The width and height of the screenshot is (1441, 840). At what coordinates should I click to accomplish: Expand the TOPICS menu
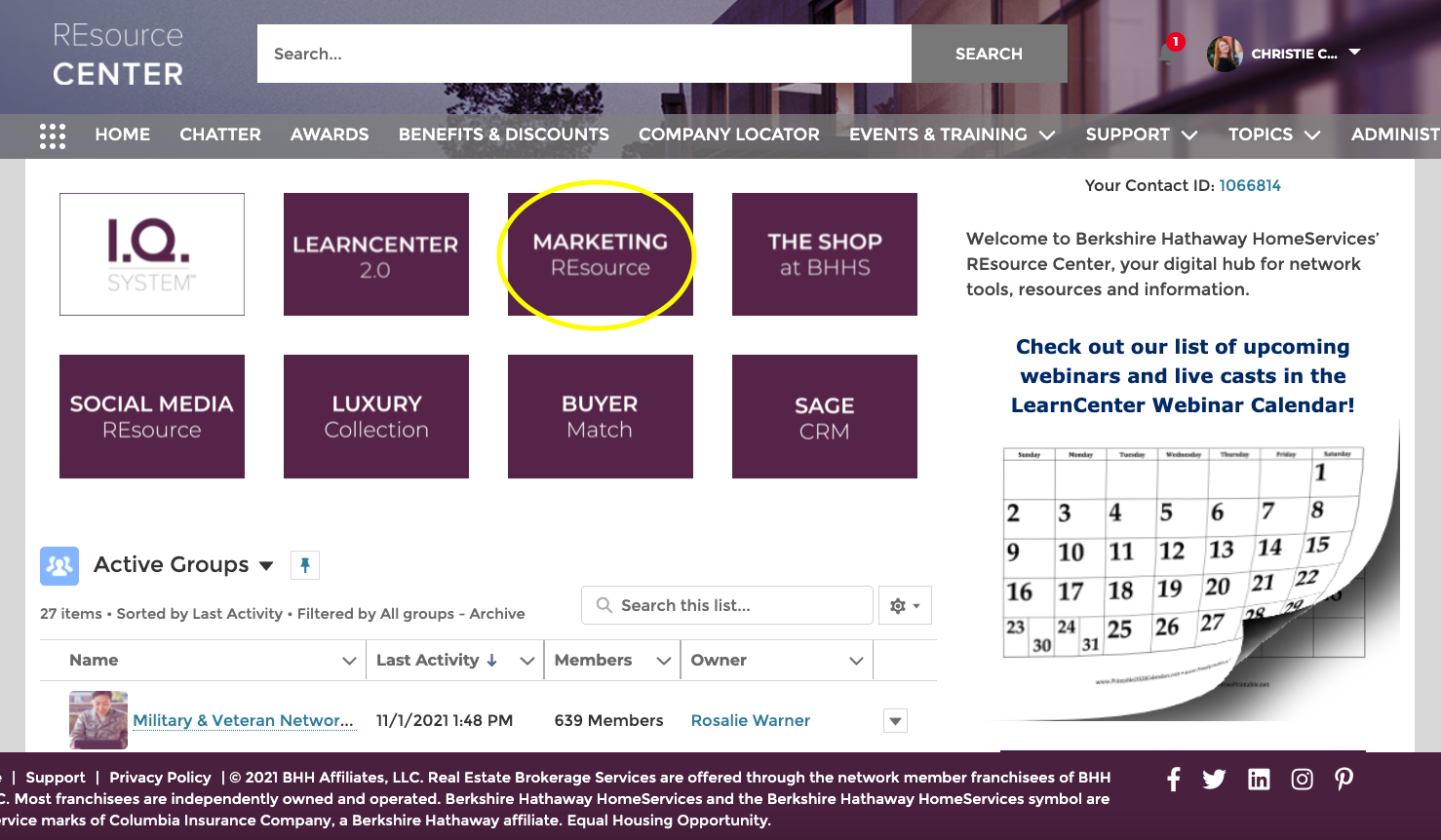pyautogui.click(x=1274, y=134)
